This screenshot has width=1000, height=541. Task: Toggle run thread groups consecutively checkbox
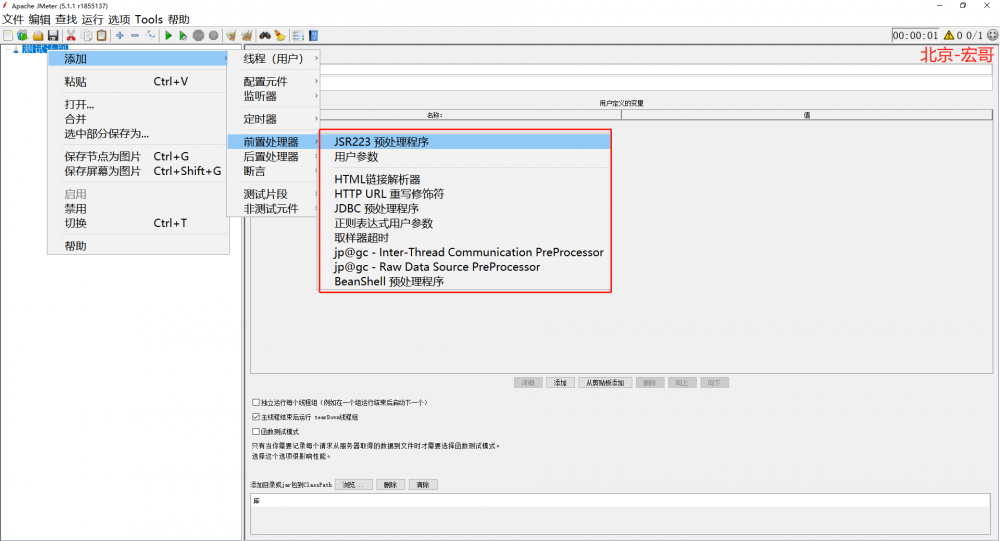point(256,403)
